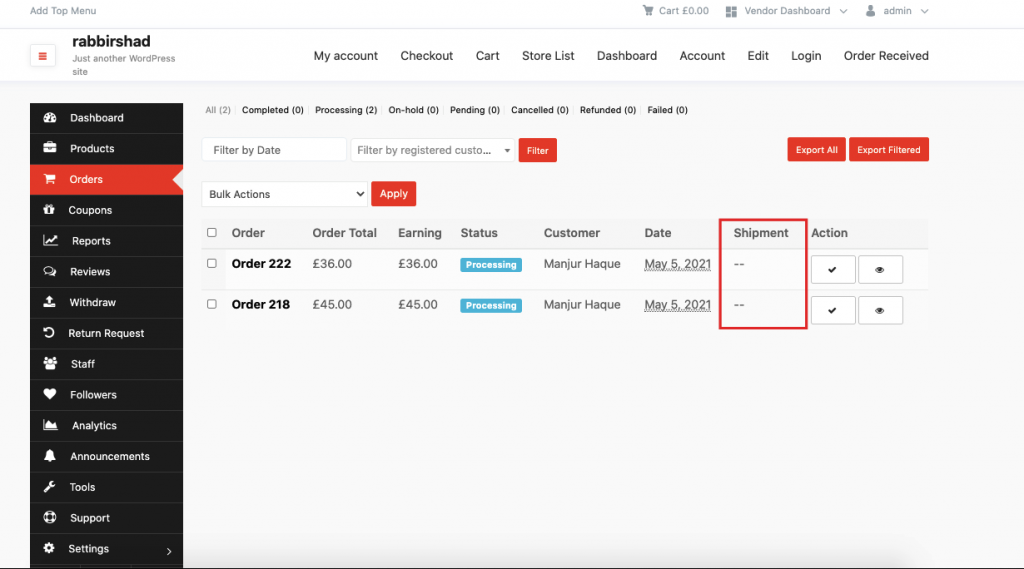Expand the Vendor Dashboard chevron

pos(843,11)
